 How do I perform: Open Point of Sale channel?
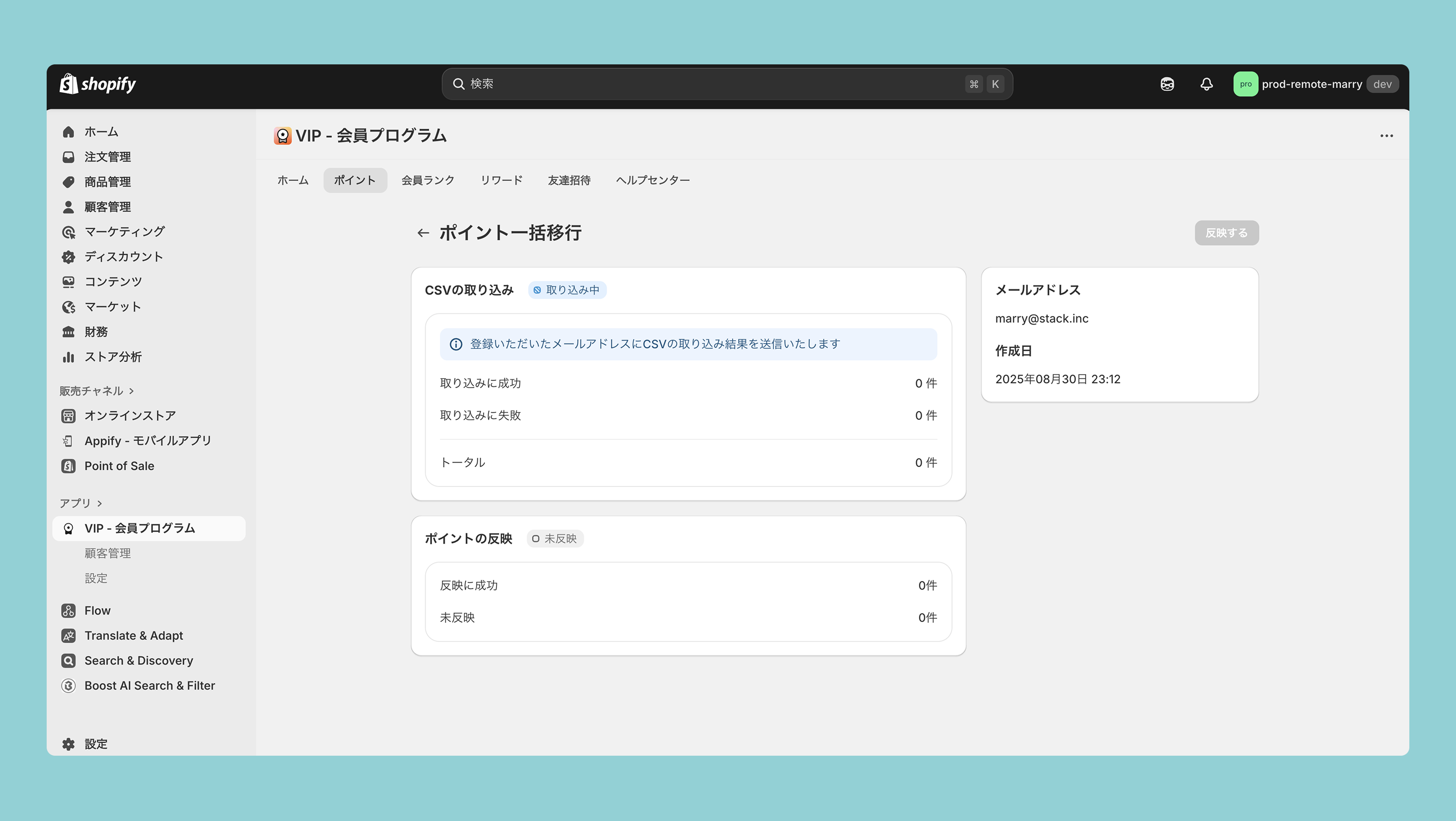click(x=119, y=466)
